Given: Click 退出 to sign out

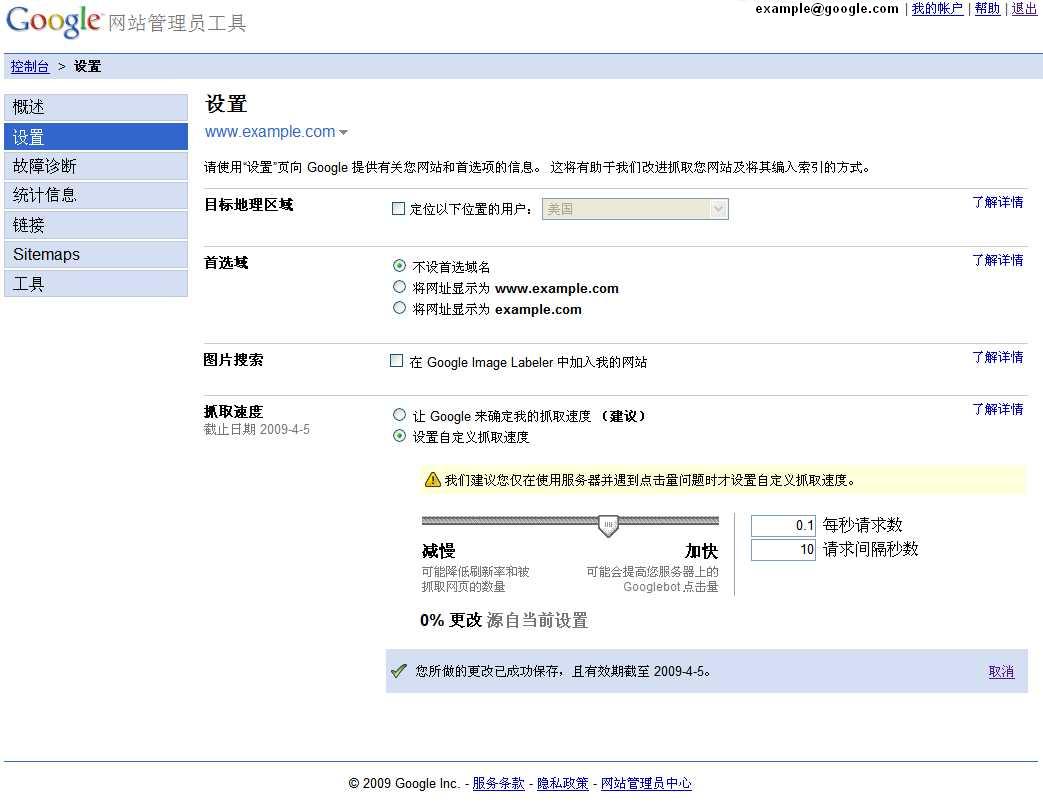Looking at the screenshot, I should point(1024,9).
